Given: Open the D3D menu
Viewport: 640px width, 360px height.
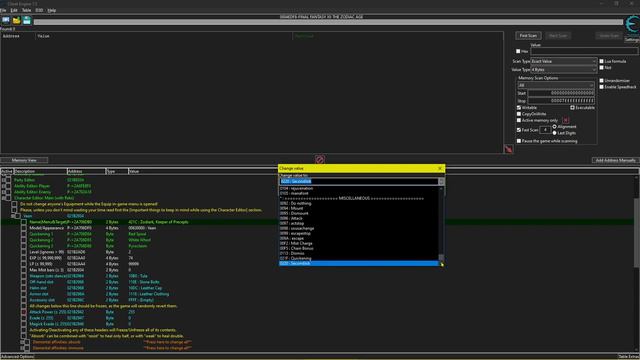Looking at the screenshot, I should tap(39, 10).
